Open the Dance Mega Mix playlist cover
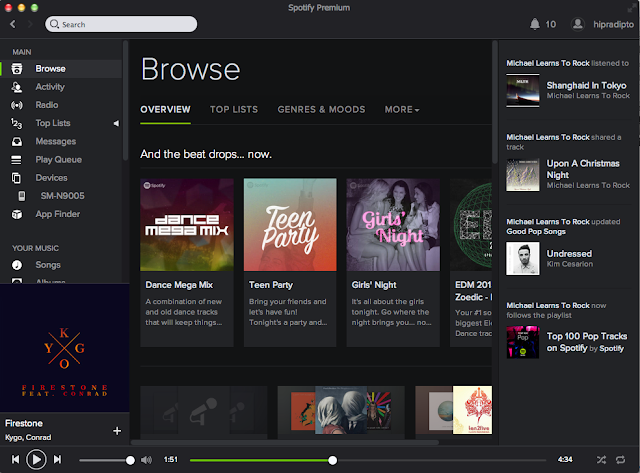The height and width of the screenshot is (473, 640). click(187, 224)
